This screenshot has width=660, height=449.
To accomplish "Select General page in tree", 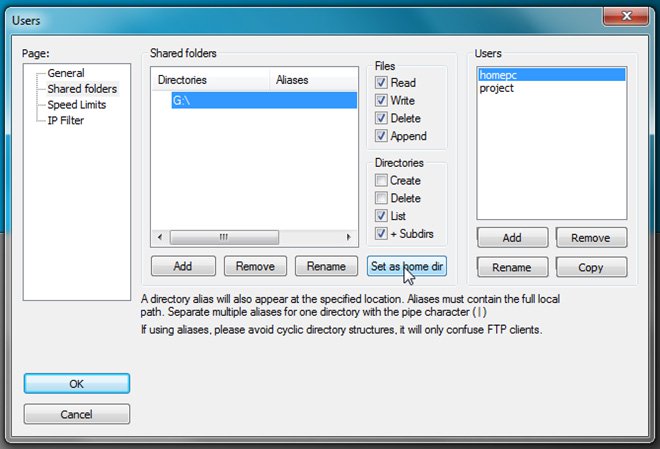I will pos(66,73).
